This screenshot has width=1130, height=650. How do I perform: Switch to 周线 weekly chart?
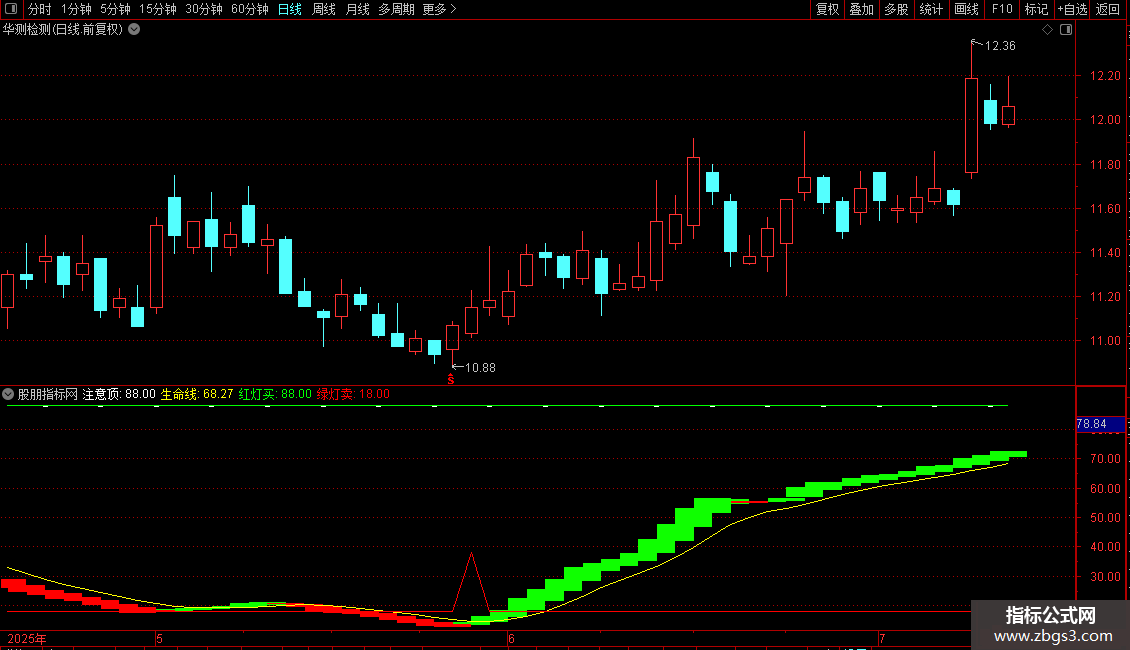pos(324,9)
